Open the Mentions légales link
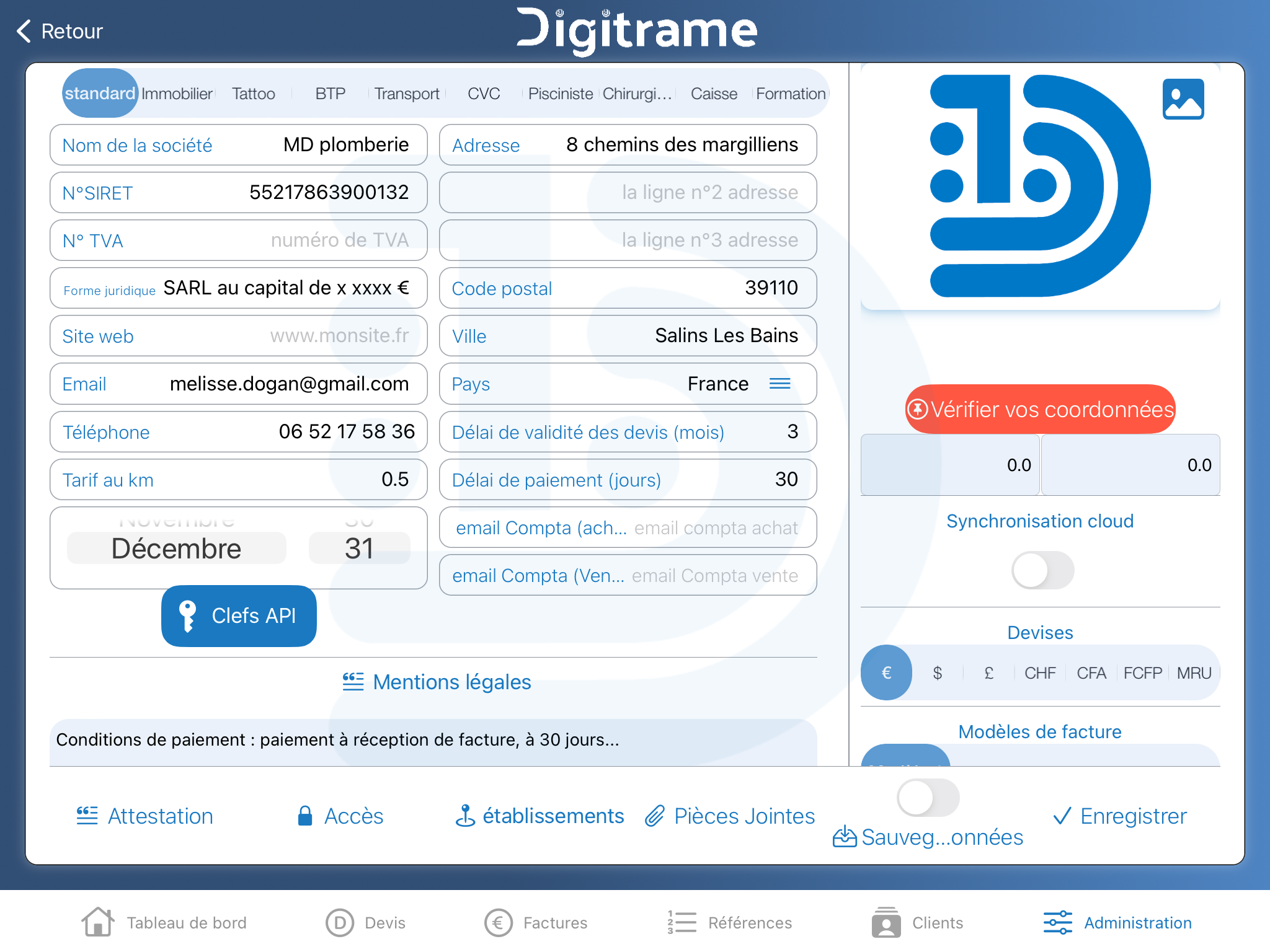This screenshot has height=952, width=1270. click(437, 682)
